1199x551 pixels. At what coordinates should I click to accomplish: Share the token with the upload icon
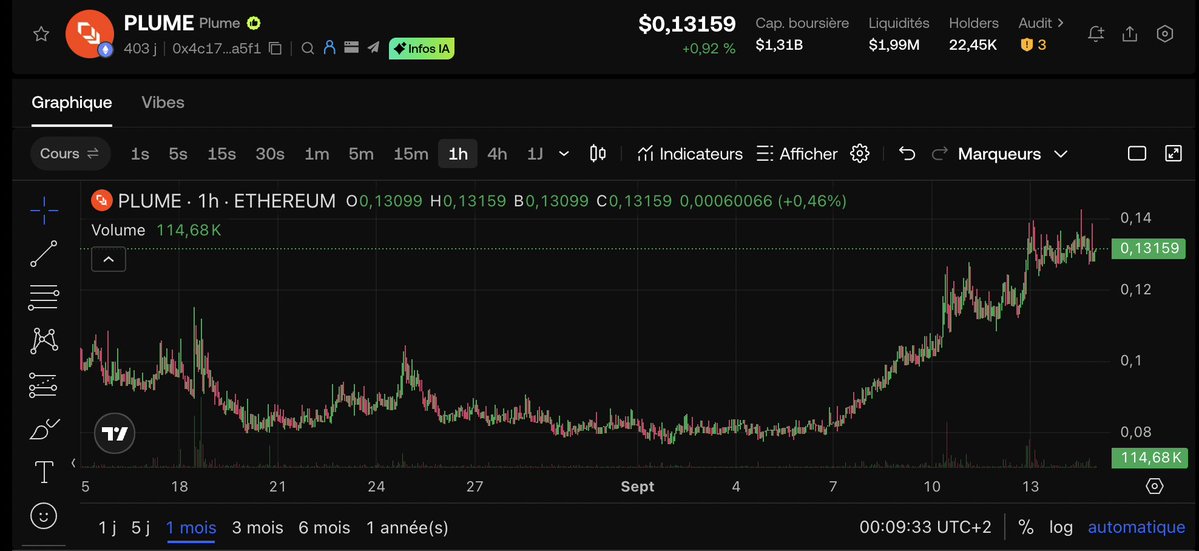tap(1129, 34)
